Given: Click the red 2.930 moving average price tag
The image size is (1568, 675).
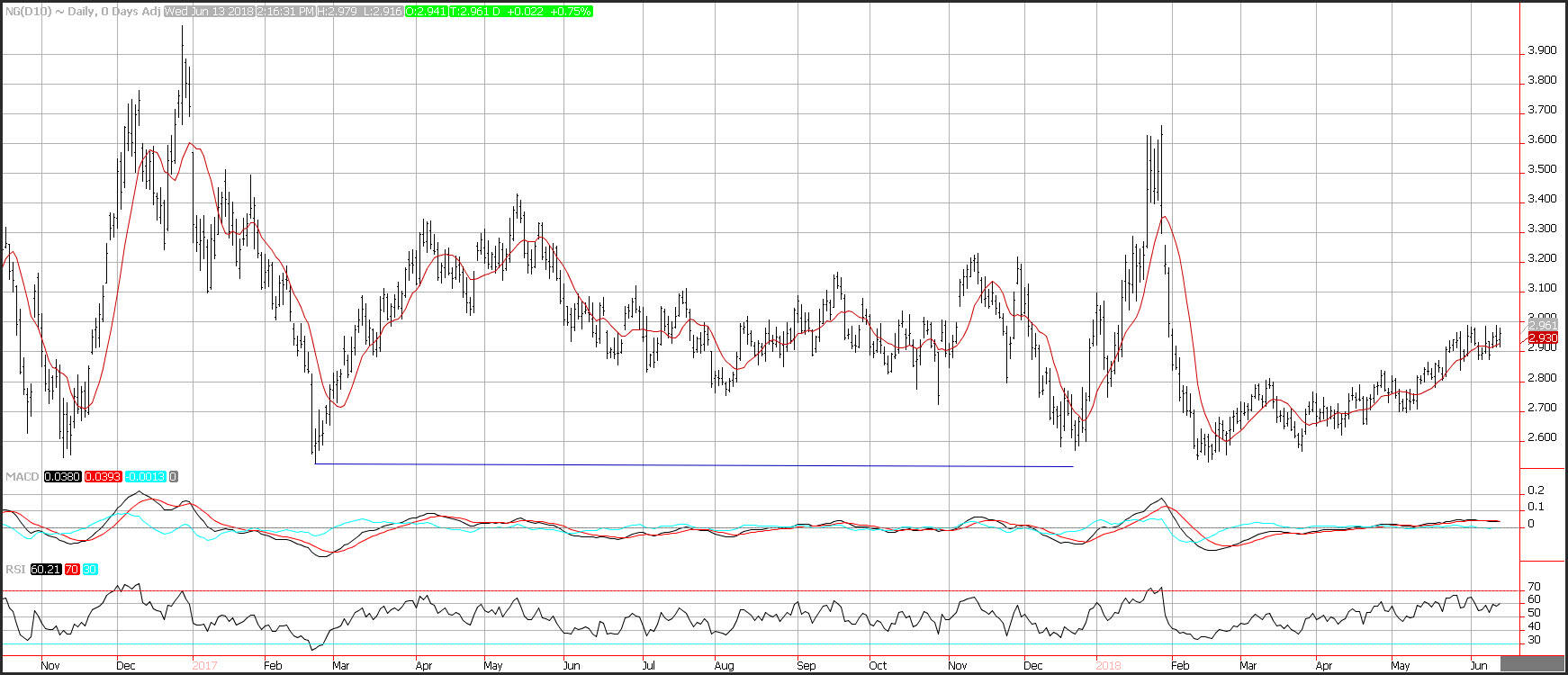Looking at the screenshot, I should point(1543,337).
